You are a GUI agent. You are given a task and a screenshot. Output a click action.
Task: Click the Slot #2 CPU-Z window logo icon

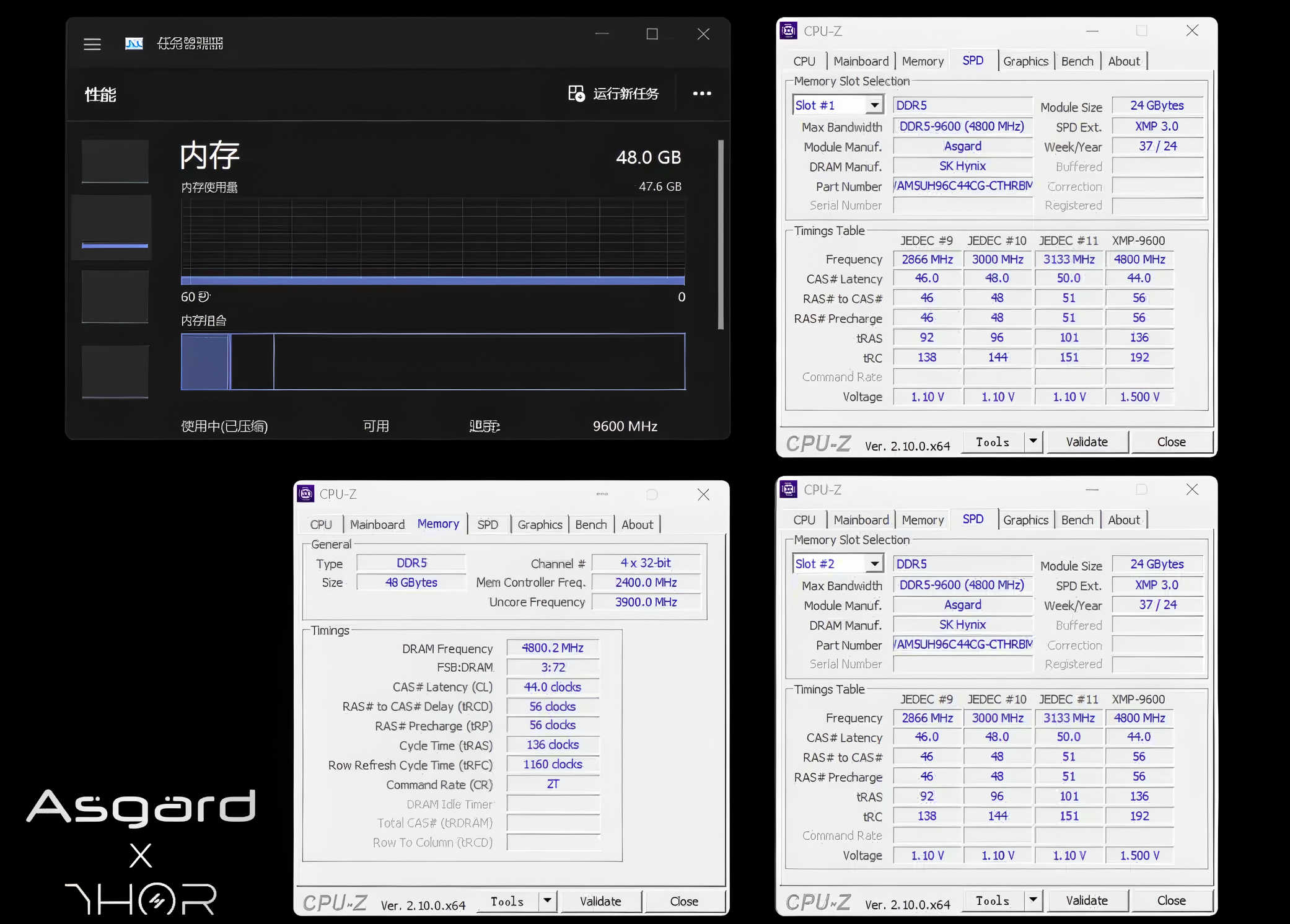click(x=789, y=489)
